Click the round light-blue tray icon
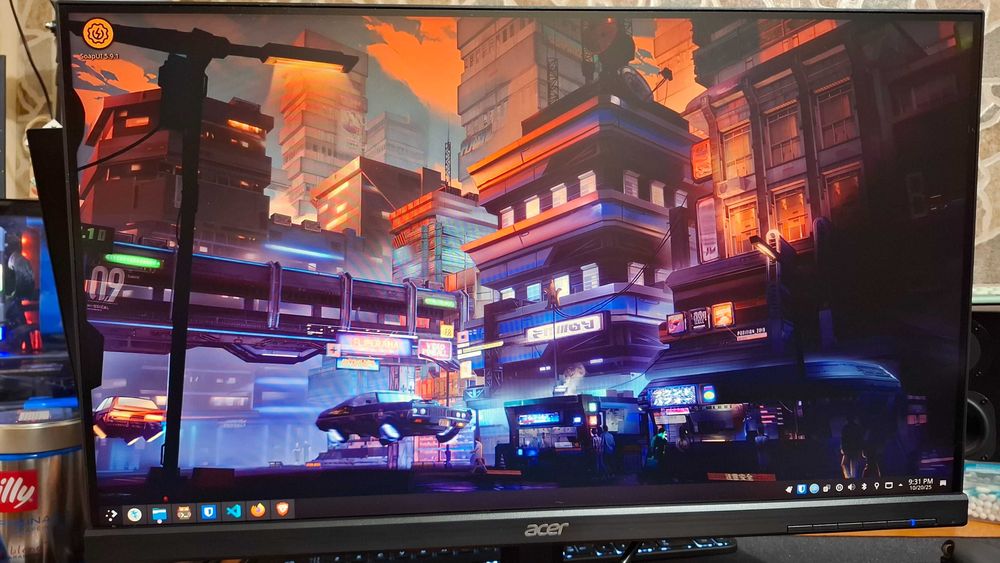Image resolution: width=1000 pixels, height=563 pixels. point(814,488)
